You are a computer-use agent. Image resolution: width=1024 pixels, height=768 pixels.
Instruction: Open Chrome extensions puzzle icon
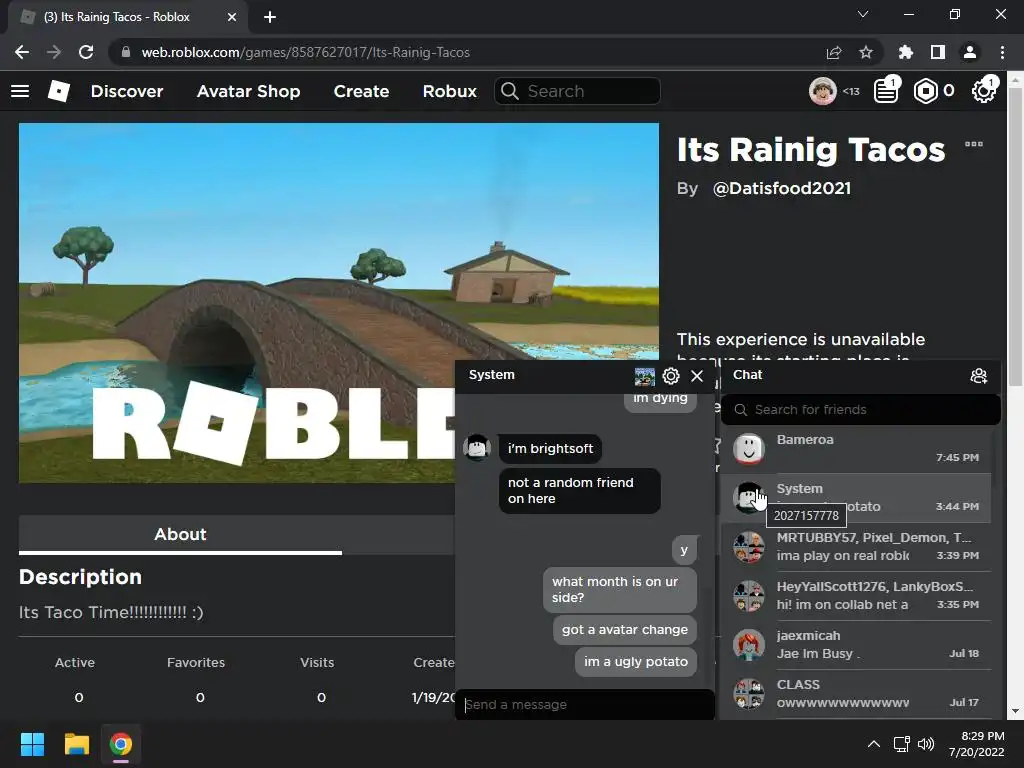coord(906,52)
